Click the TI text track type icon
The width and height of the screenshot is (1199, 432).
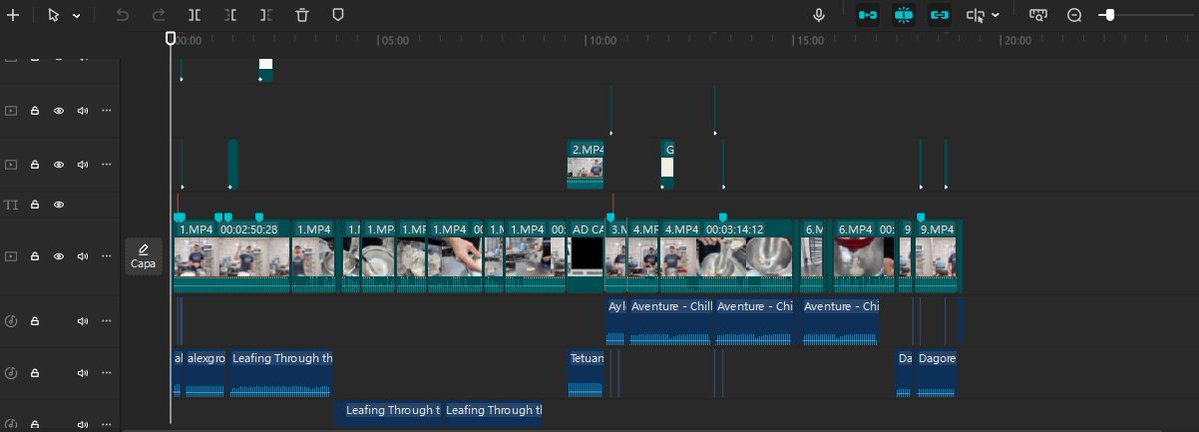coord(11,205)
